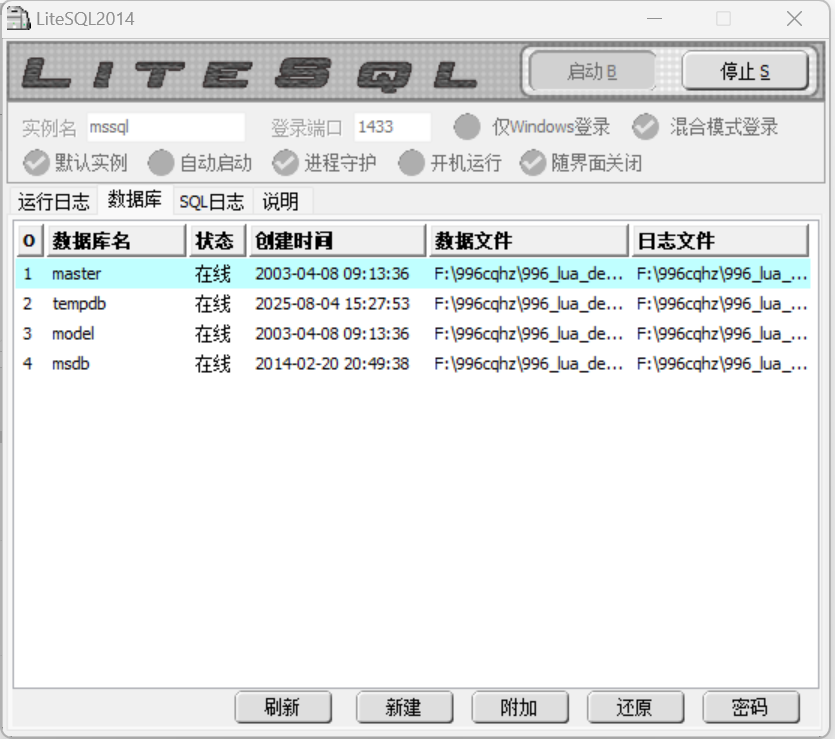
Task: Open the 说明 tab
Action: point(281,202)
